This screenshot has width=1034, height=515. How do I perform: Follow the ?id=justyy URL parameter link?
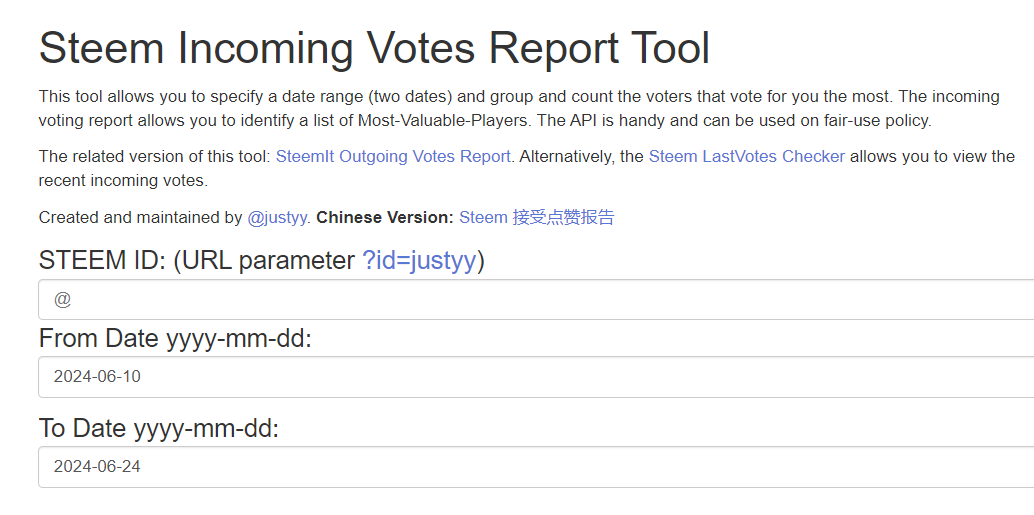pyautogui.click(x=419, y=260)
